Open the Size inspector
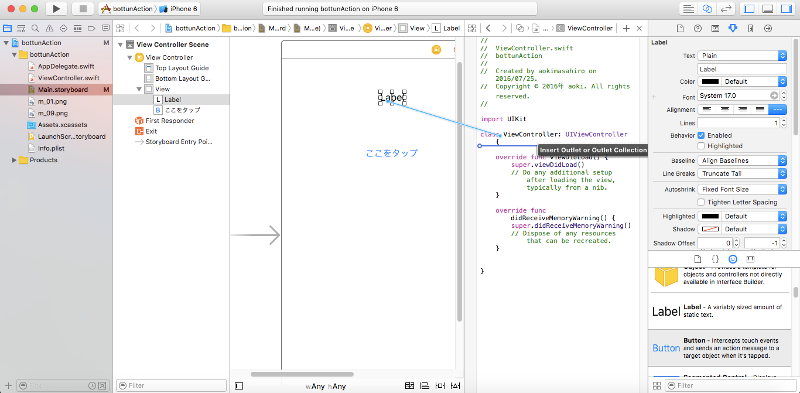 coord(750,28)
